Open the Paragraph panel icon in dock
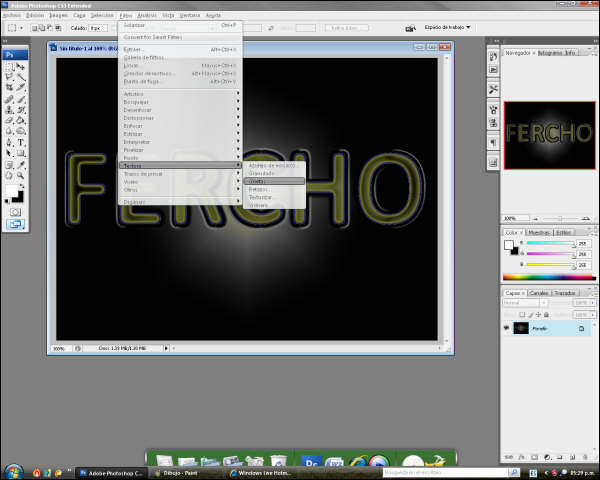 (x=493, y=143)
